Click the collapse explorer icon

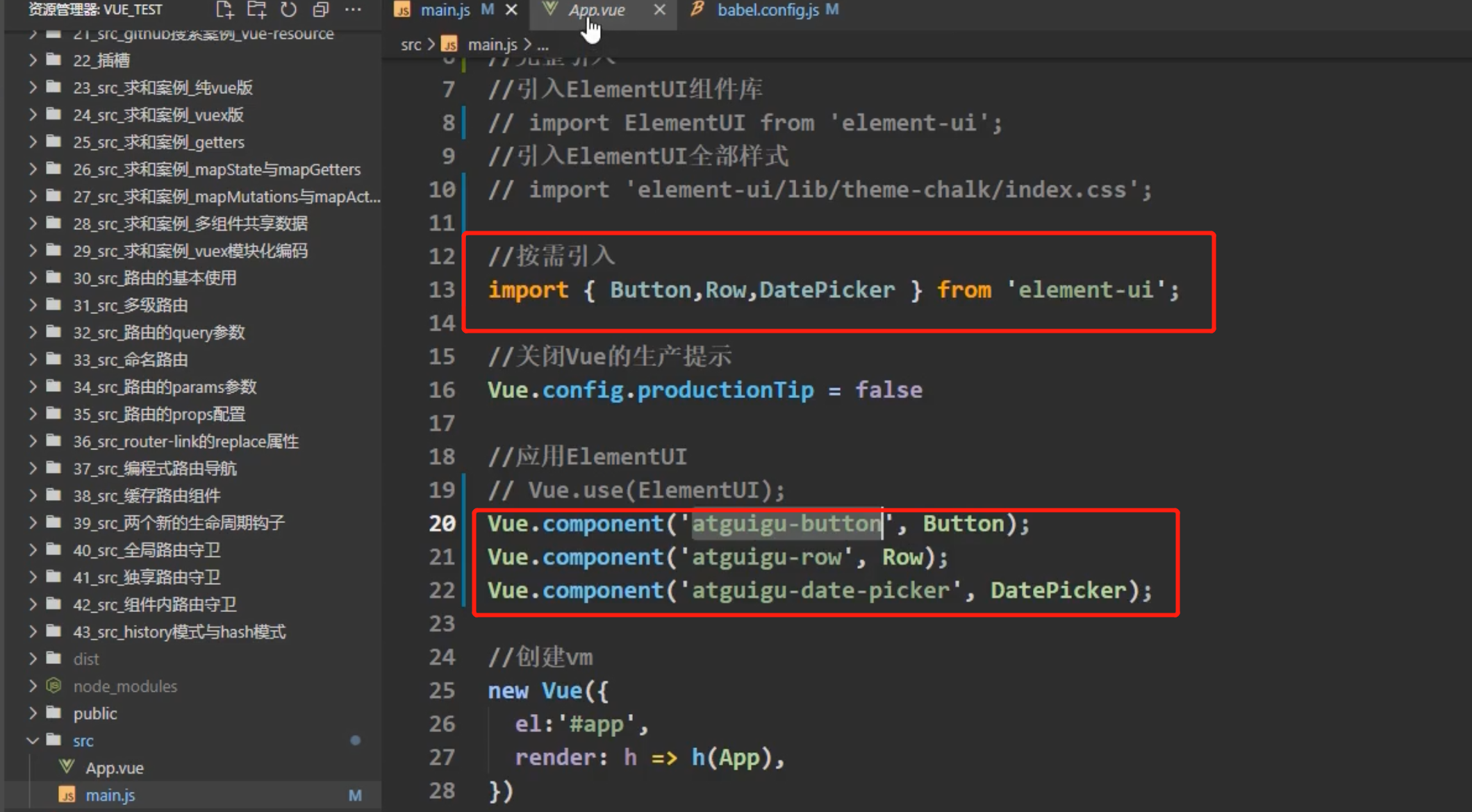tap(320, 10)
